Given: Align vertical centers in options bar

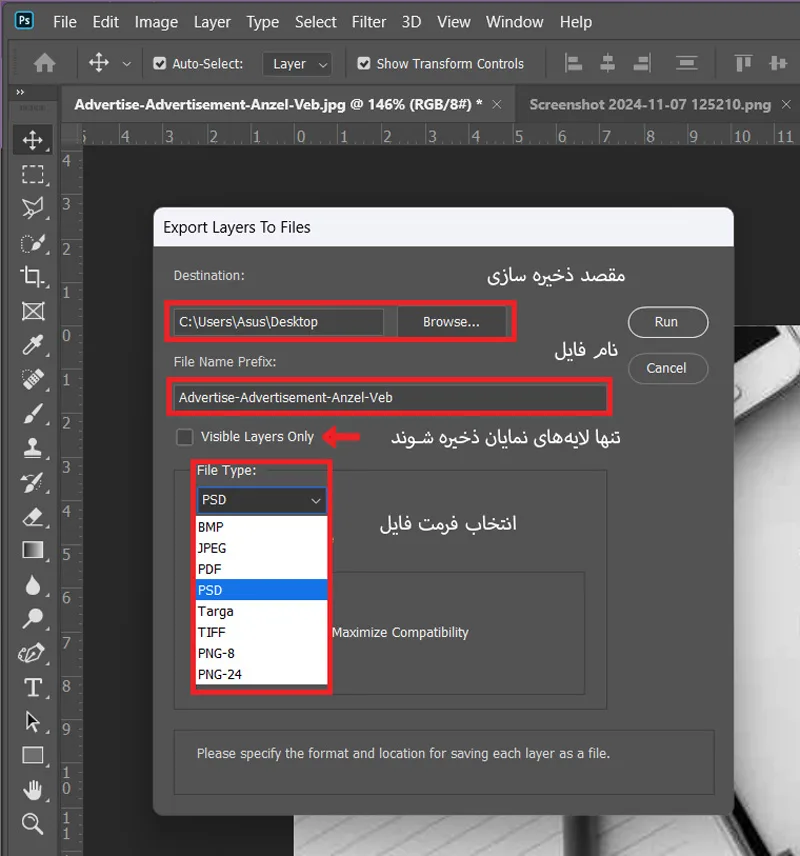Looking at the screenshot, I should [x=778, y=63].
